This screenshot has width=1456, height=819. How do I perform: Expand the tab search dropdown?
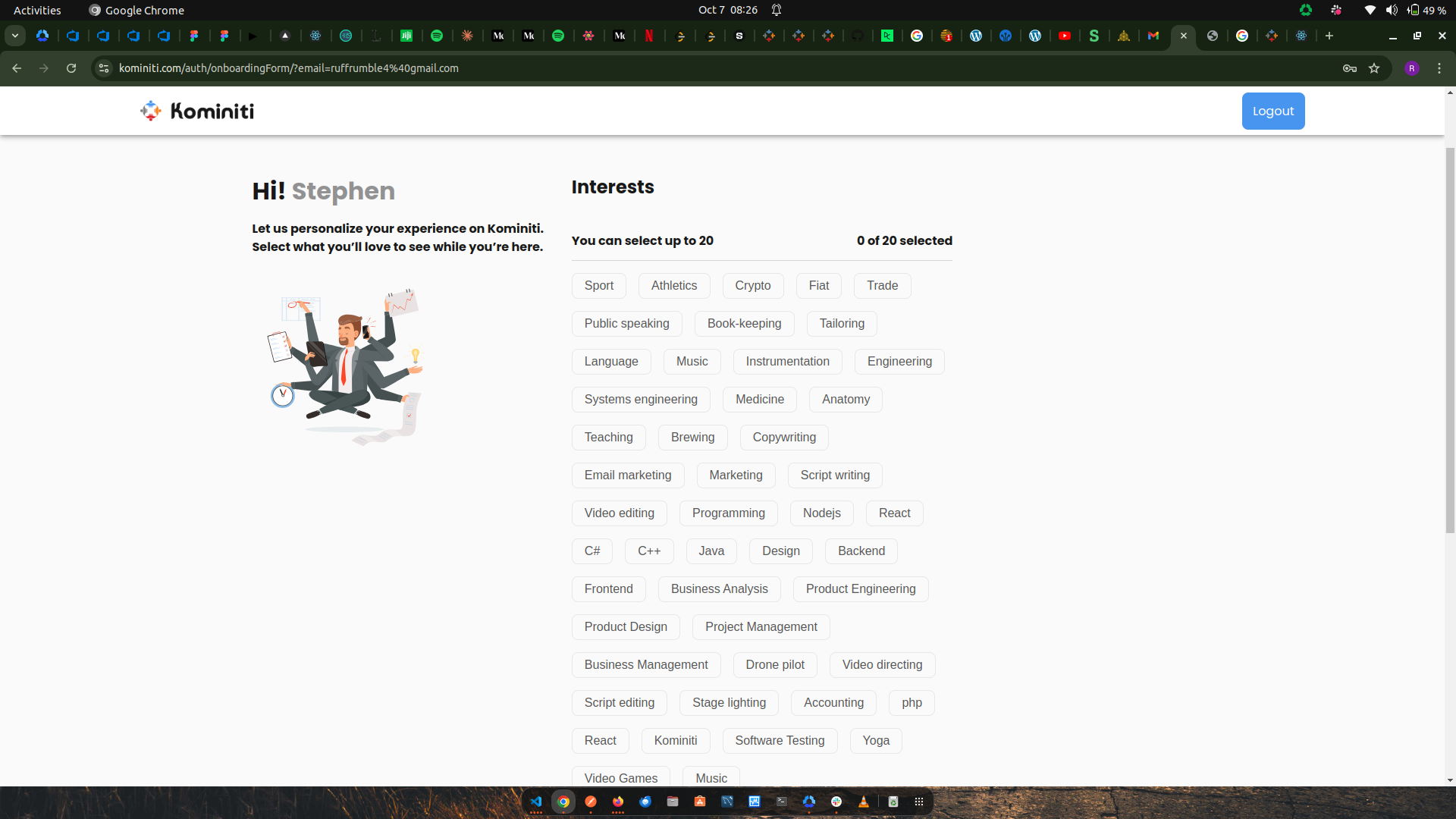point(15,36)
